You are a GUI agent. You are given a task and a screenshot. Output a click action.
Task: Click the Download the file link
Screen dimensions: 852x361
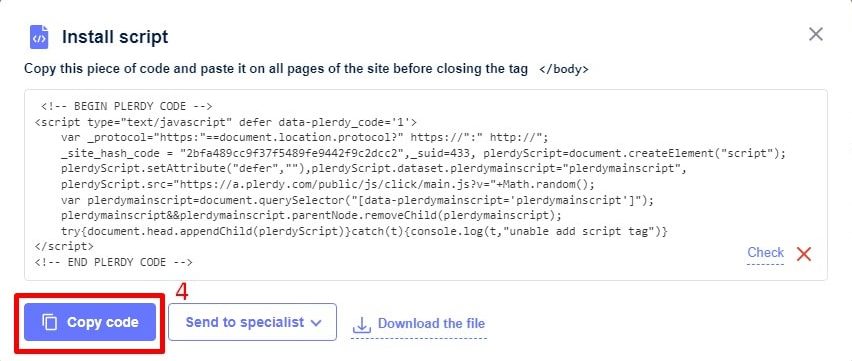[x=431, y=323]
